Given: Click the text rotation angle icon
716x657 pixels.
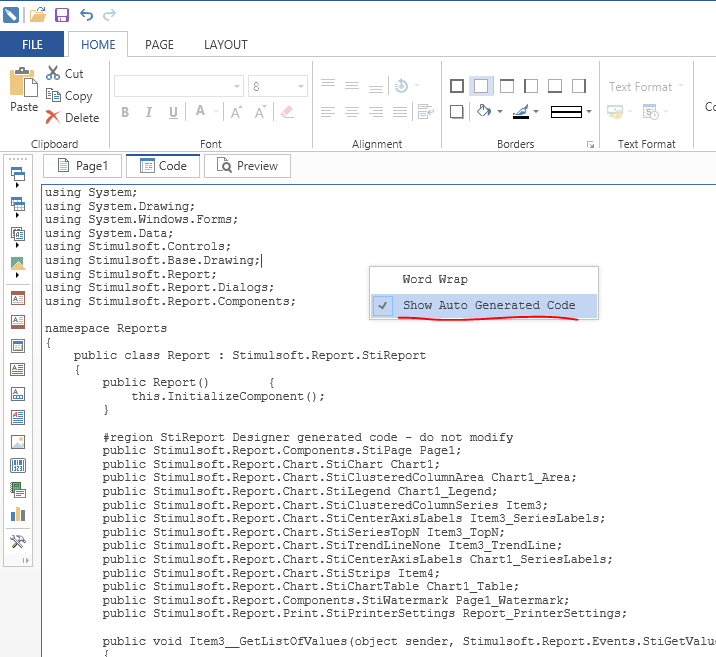Looking at the screenshot, I should [401, 85].
